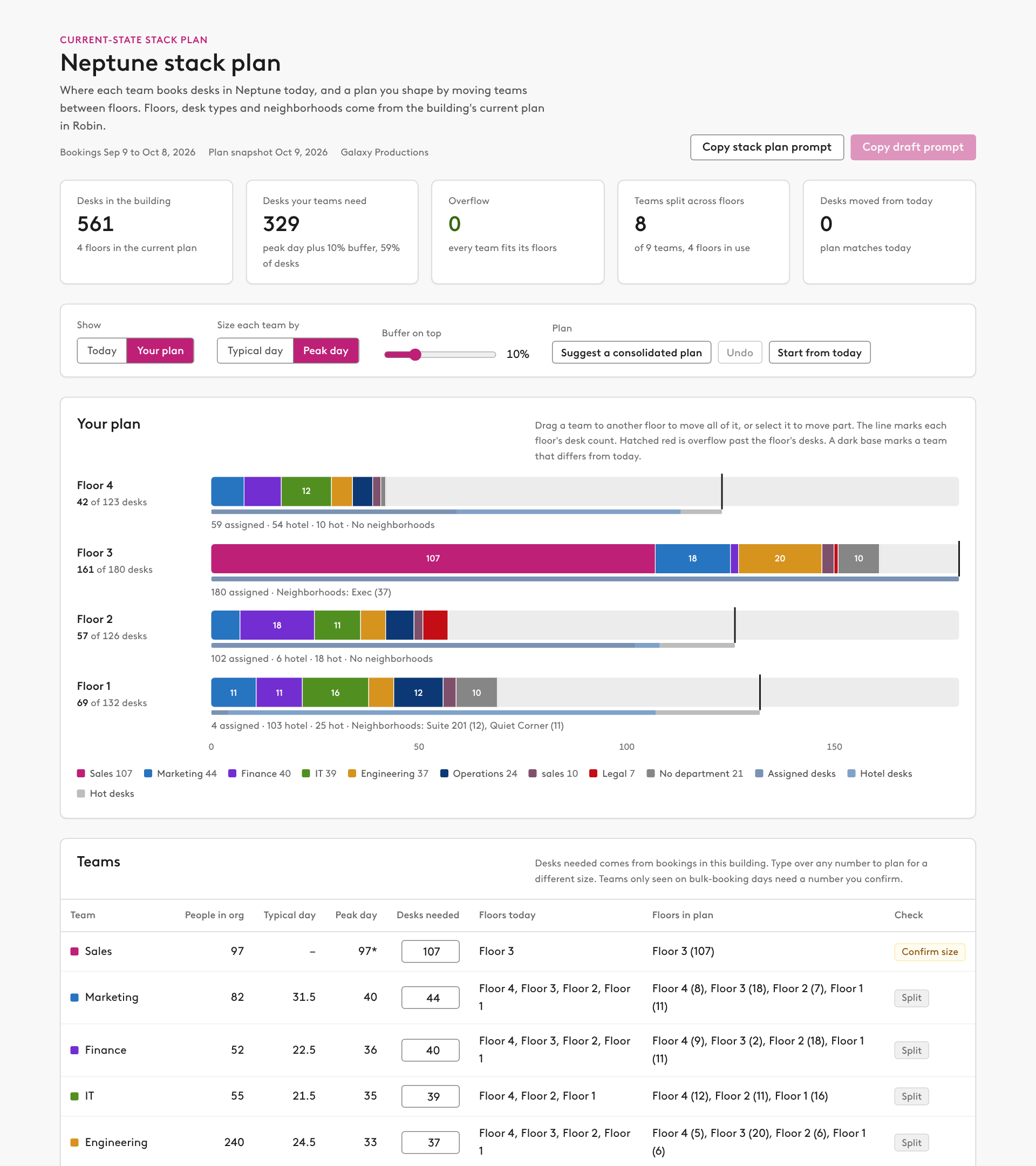Click Marketing 44 legend swatch
The width and height of the screenshot is (1036, 1166).
(x=148, y=774)
